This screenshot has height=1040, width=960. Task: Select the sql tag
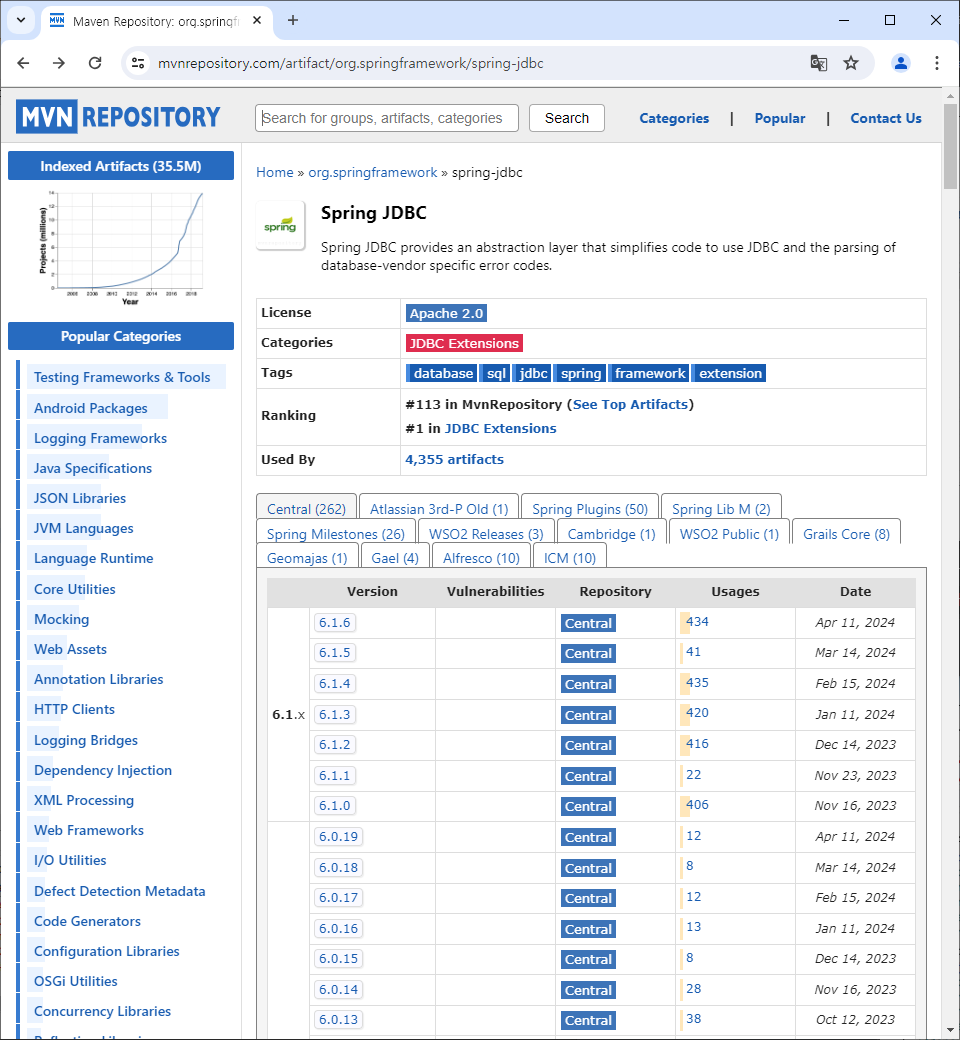tap(496, 373)
